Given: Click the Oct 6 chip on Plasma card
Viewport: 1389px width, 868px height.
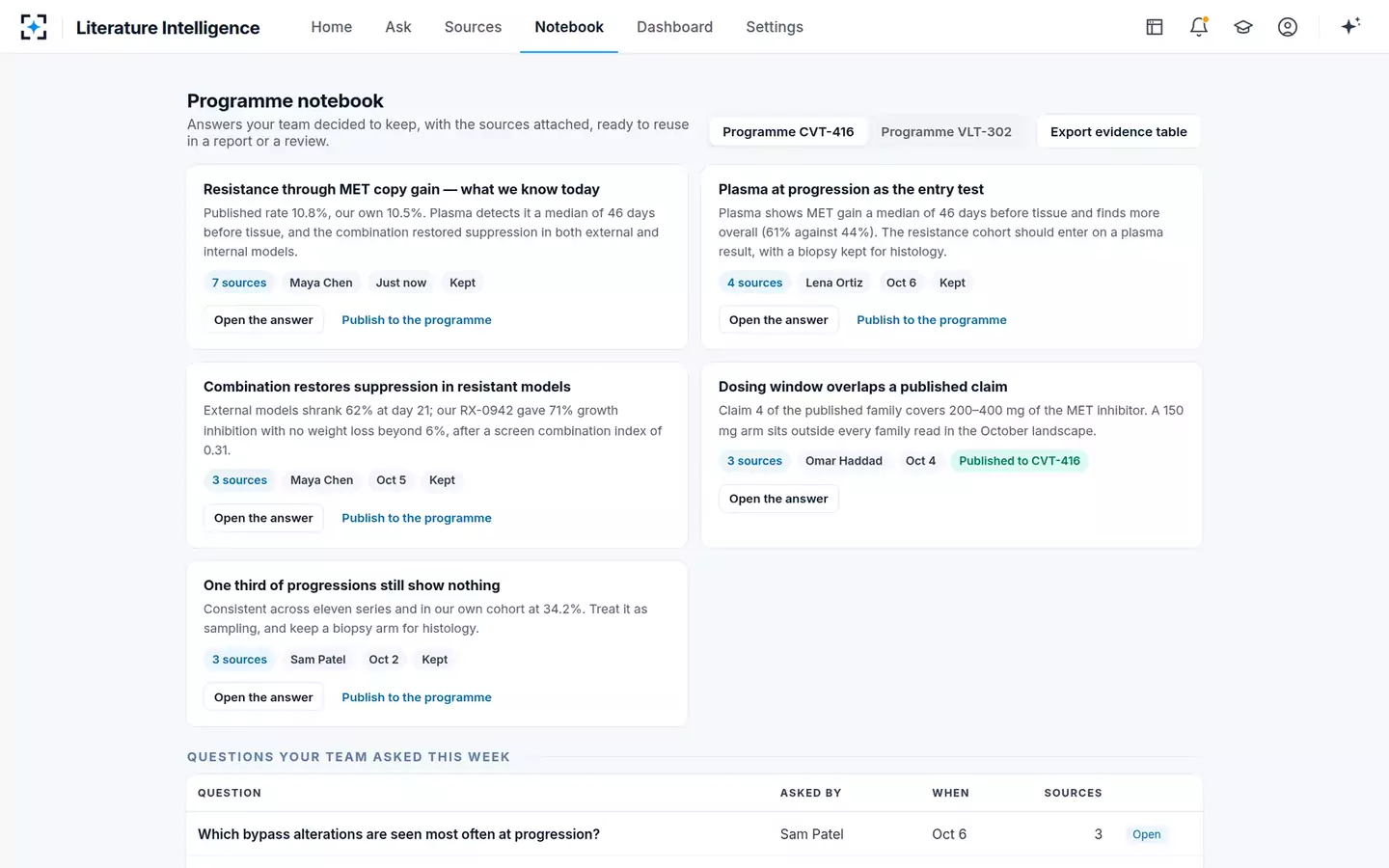Looking at the screenshot, I should (x=901, y=283).
